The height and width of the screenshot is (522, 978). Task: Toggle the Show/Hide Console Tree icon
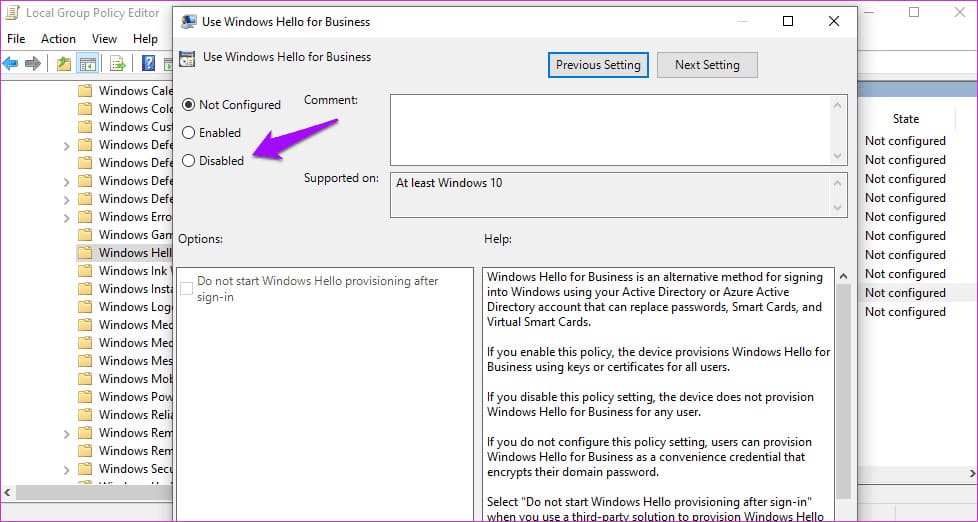coord(88,64)
